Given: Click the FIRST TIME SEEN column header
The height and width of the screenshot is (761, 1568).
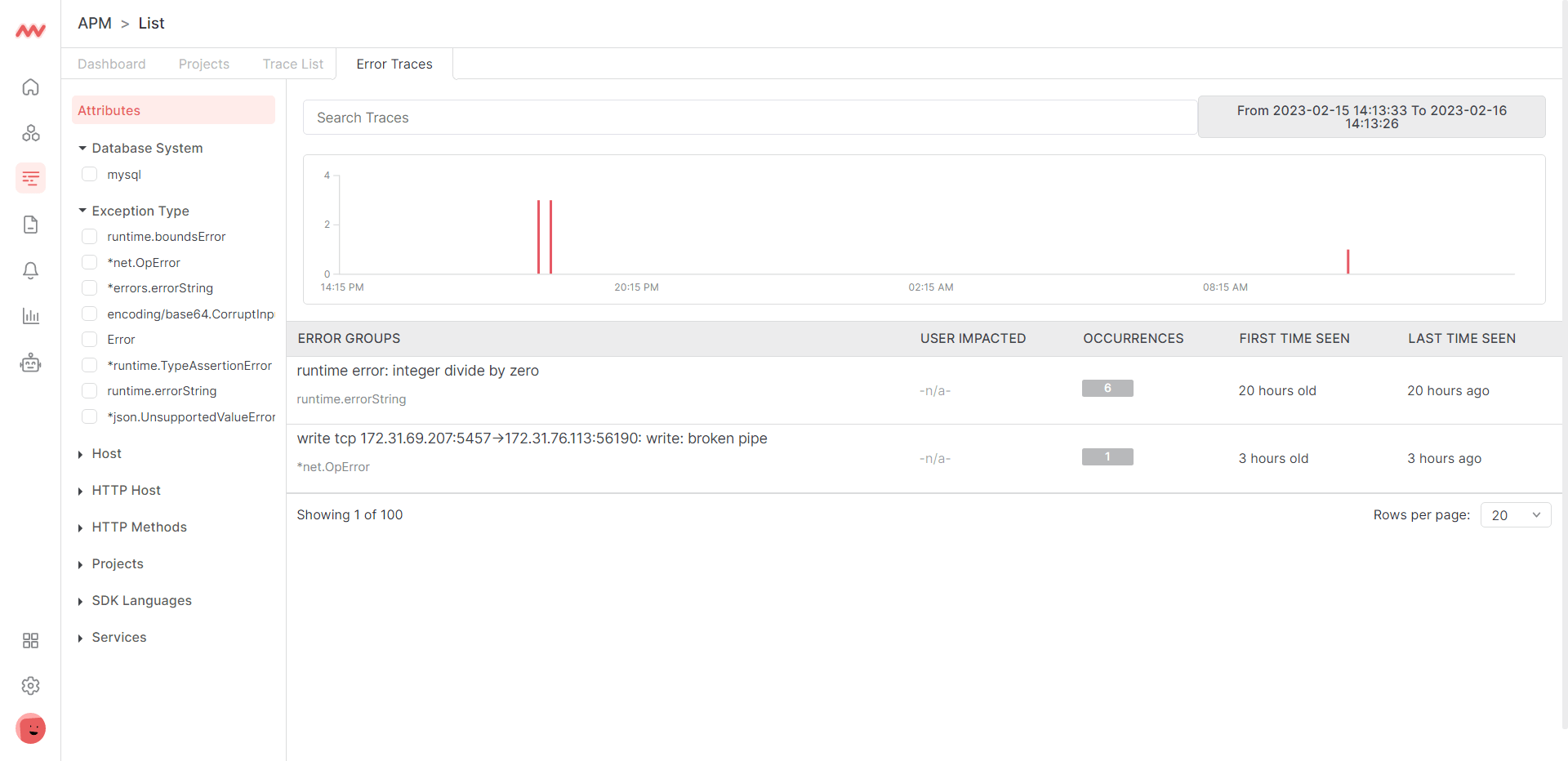Looking at the screenshot, I should click(1294, 339).
